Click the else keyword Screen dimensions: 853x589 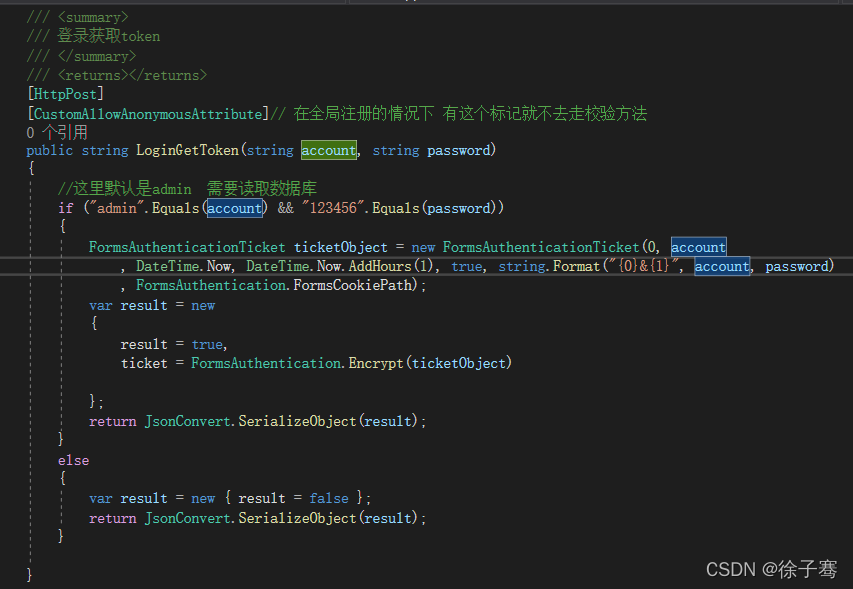pyautogui.click(x=73, y=461)
